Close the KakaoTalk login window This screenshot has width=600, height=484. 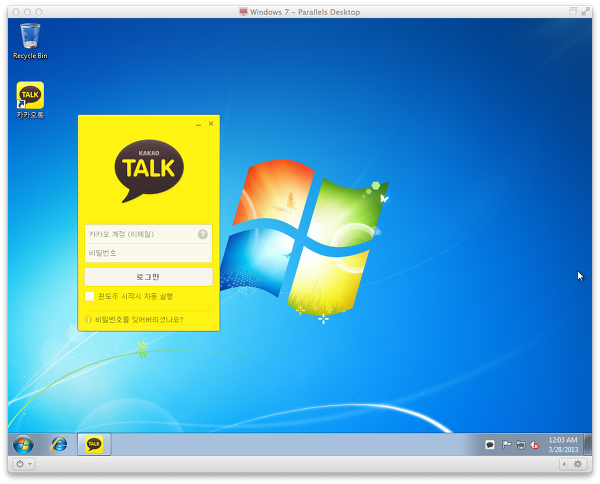tap(211, 124)
